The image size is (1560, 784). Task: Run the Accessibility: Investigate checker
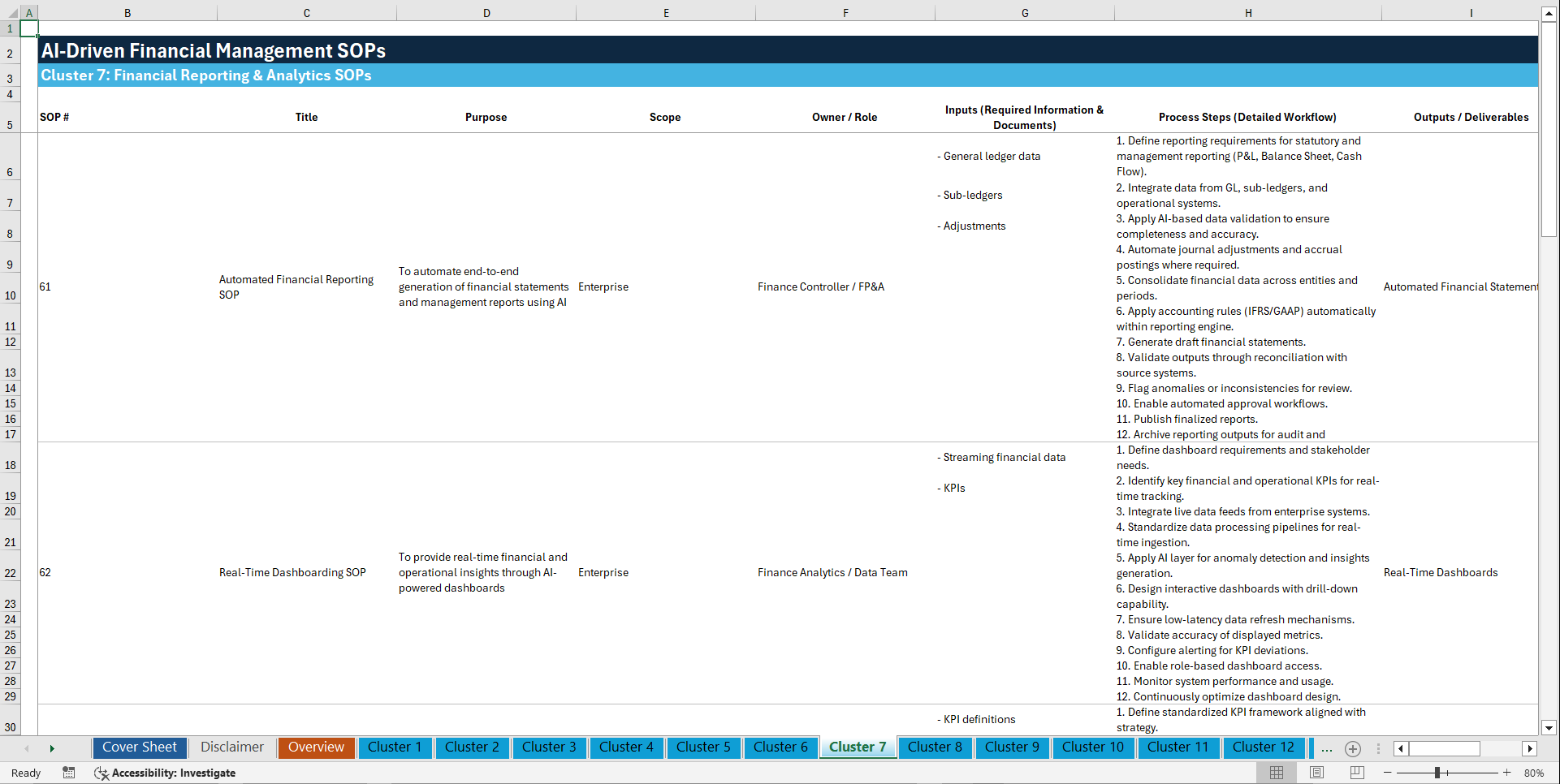[x=165, y=773]
